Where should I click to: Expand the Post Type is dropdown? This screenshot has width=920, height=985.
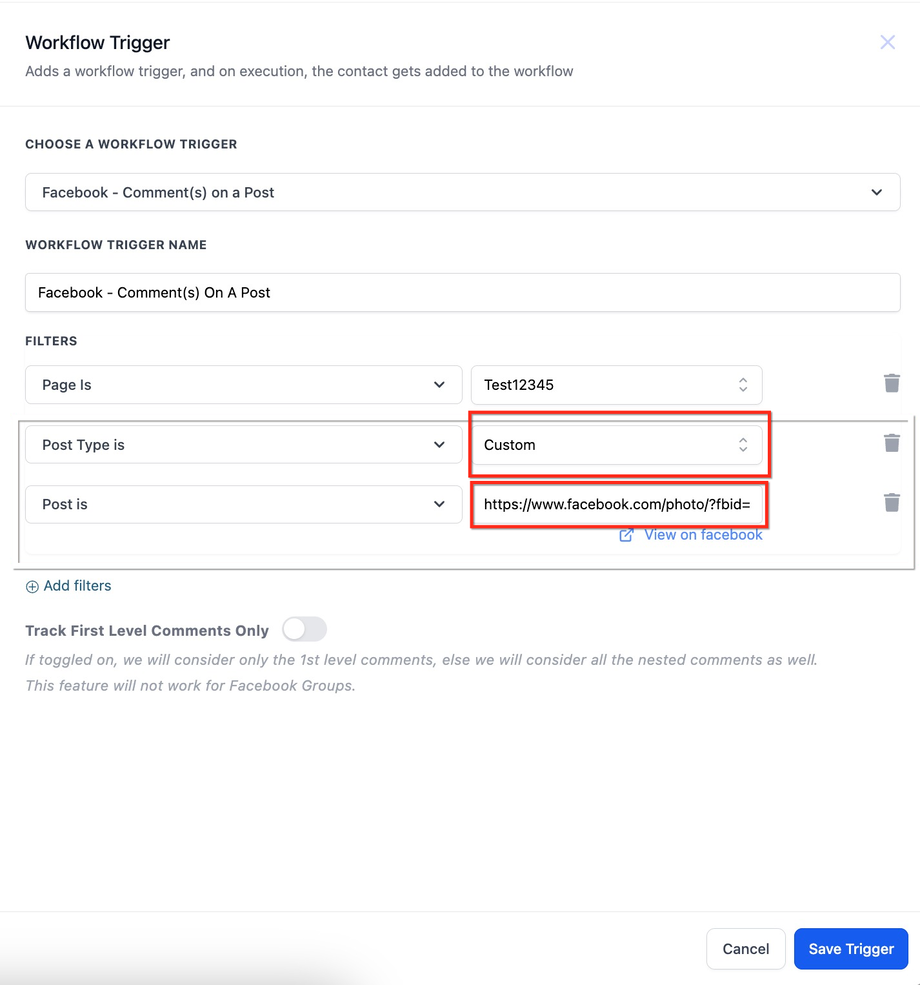tap(244, 445)
